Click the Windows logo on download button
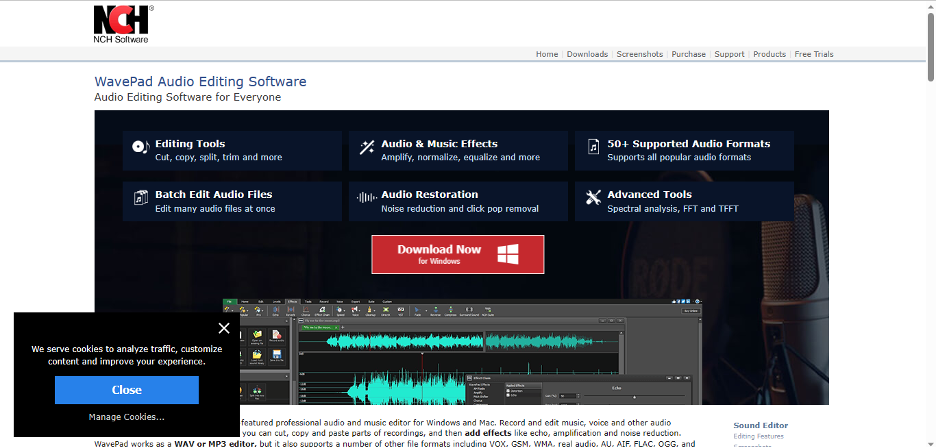The image size is (936, 448). coord(508,254)
